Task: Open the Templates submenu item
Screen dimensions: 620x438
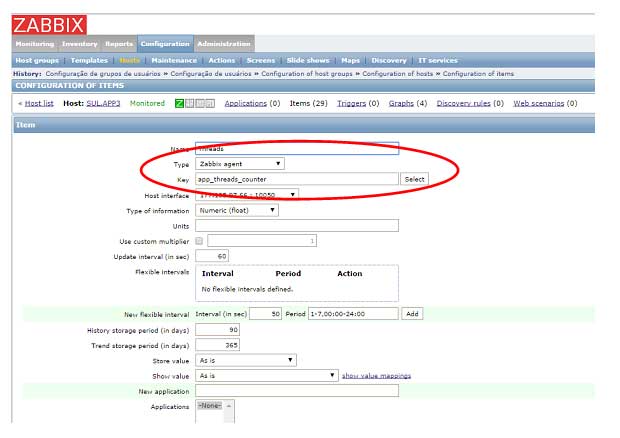Action: click(x=89, y=60)
